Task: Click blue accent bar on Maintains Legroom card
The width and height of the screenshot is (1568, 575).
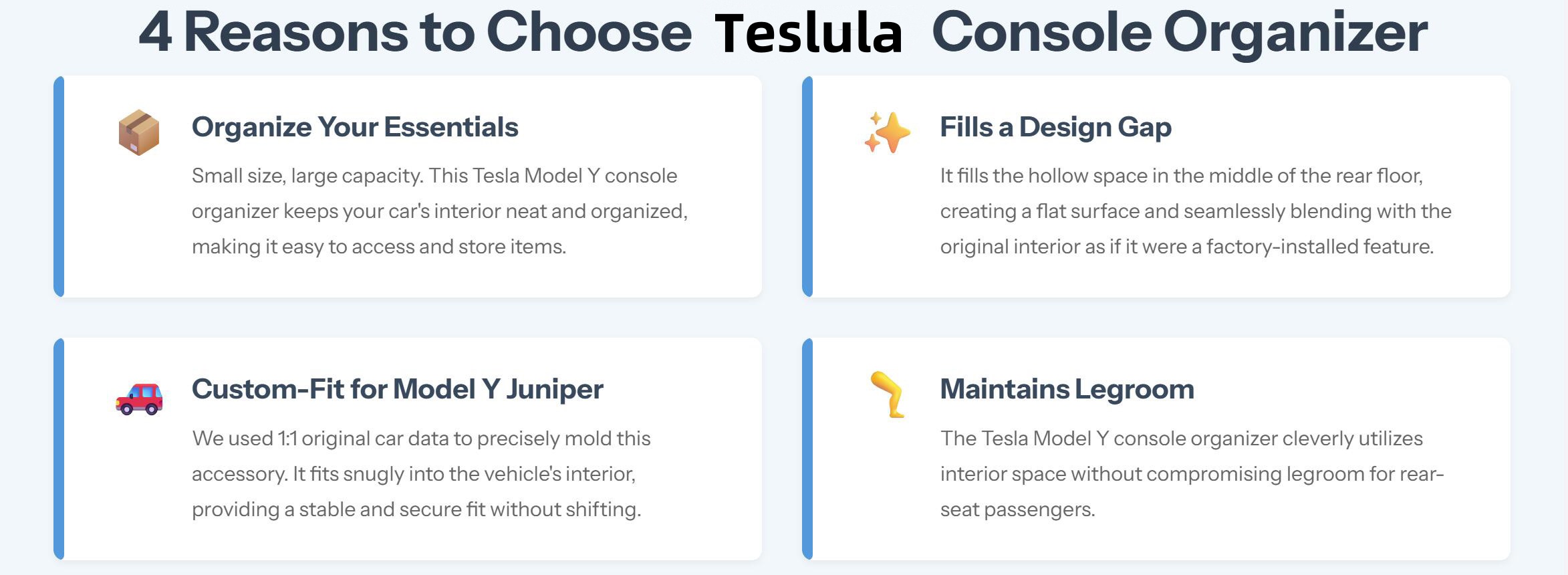Action: 807,449
